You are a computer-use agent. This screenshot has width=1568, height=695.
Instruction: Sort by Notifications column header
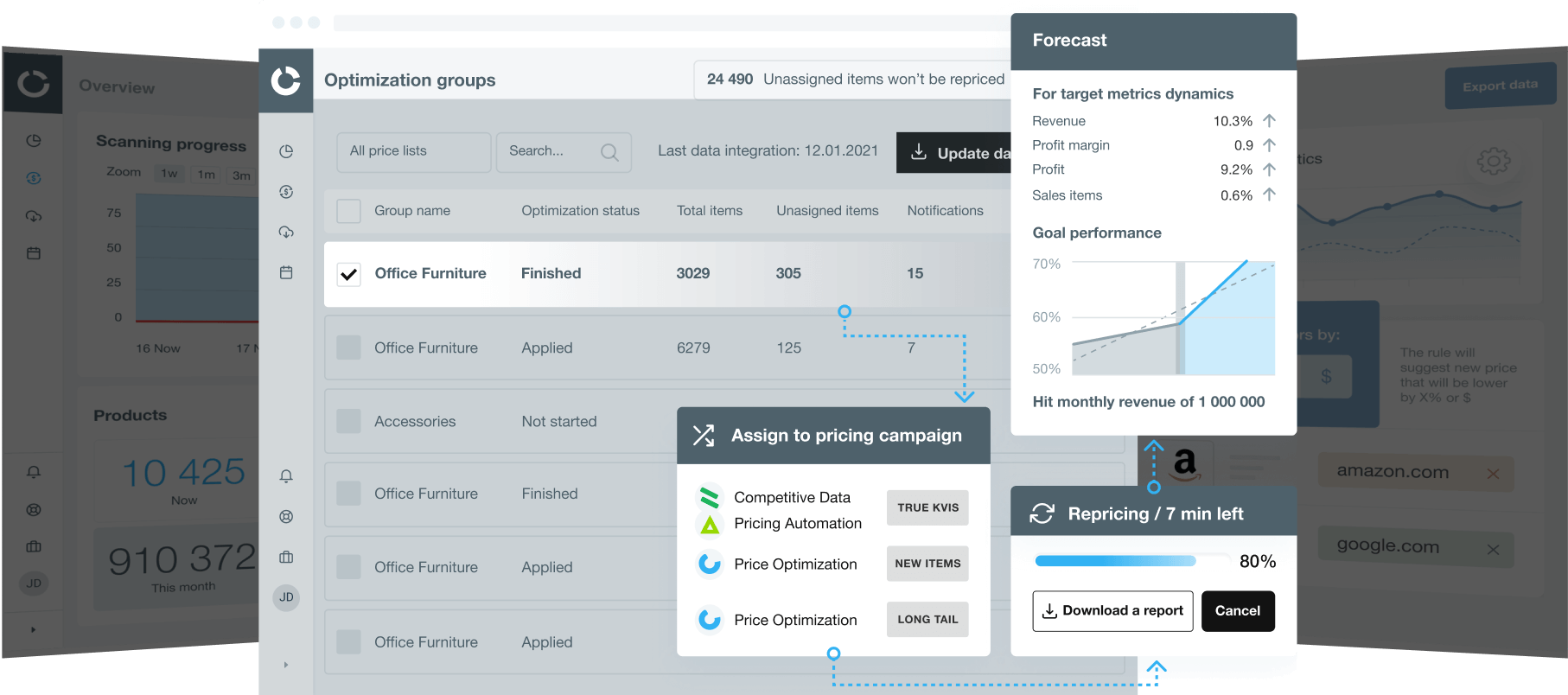945,211
